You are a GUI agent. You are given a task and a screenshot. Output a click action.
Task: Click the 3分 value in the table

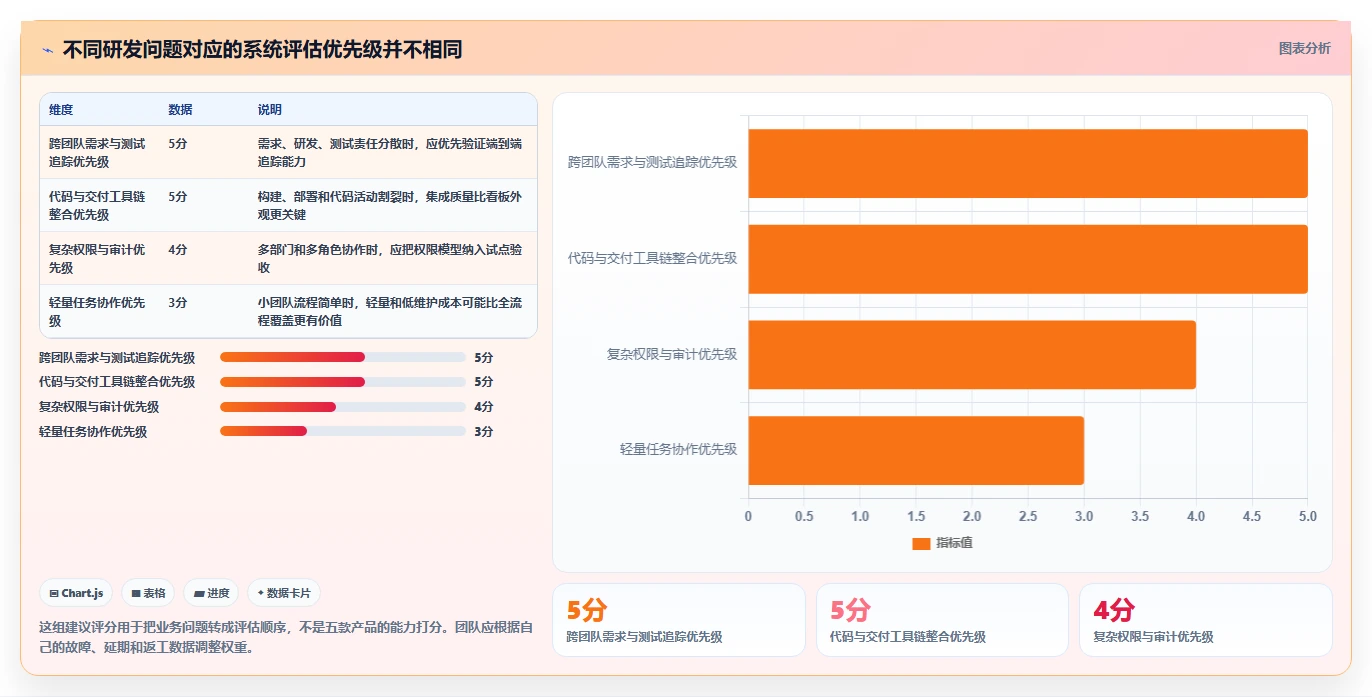178,302
